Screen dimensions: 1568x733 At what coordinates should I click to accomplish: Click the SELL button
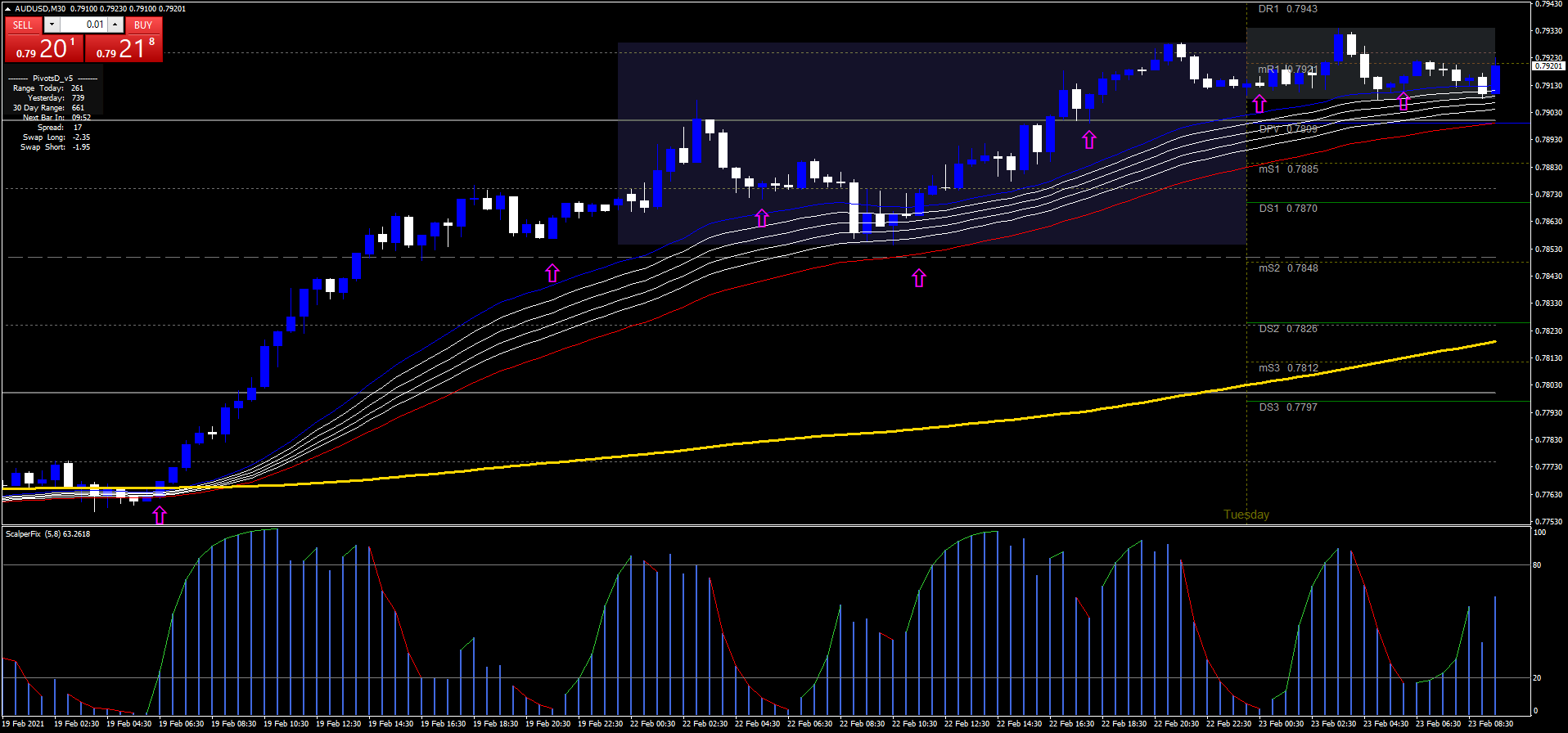tap(23, 25)
